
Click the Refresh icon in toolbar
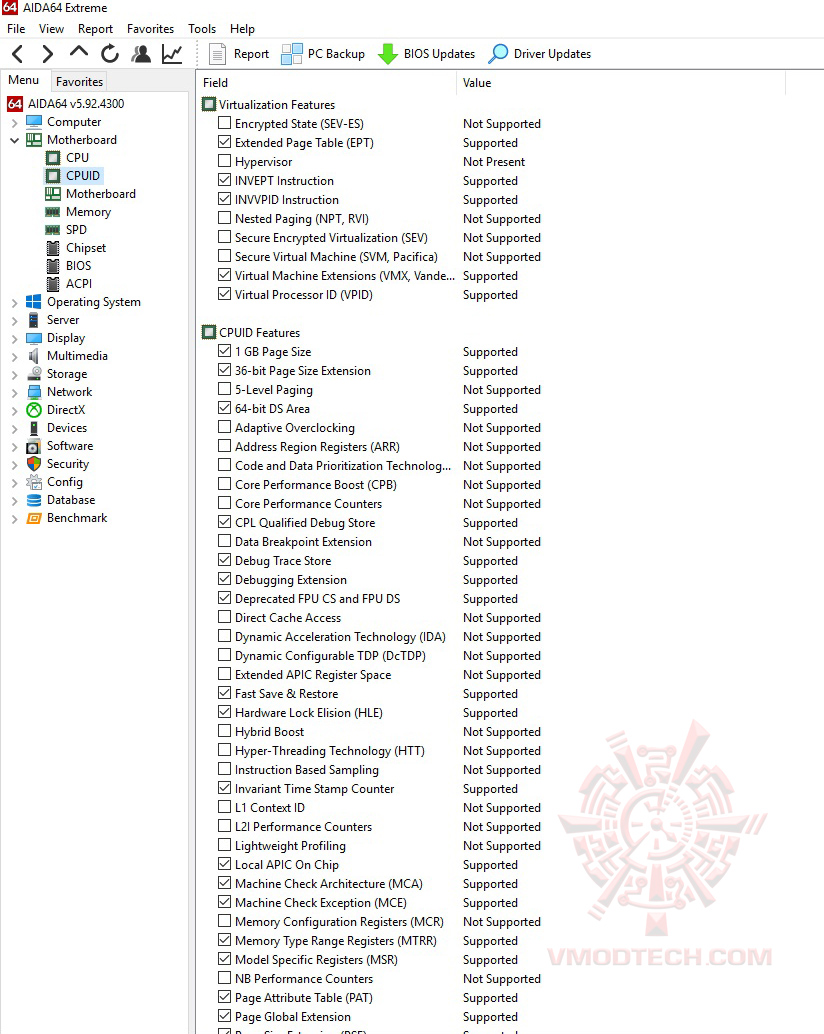tap(110, 53)
